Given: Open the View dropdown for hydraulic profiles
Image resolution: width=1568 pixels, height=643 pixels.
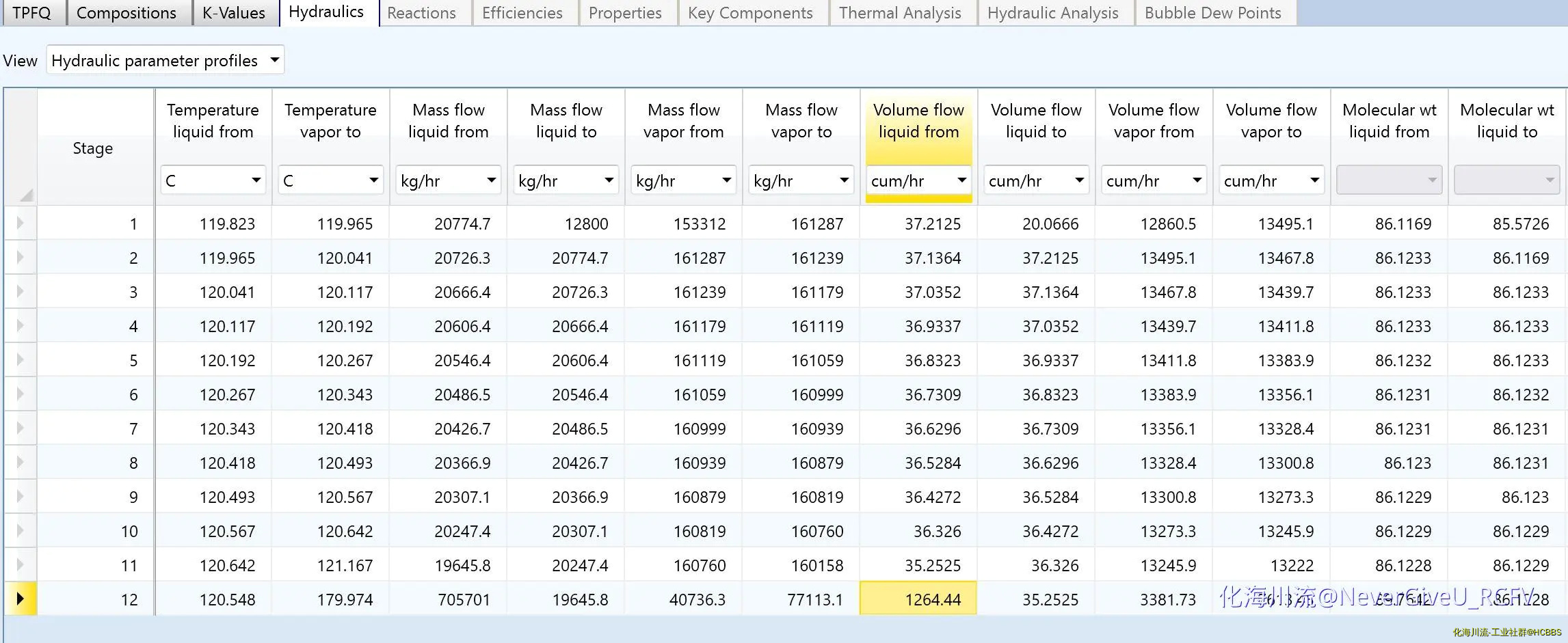Looking at the screenshot, I should pyautogui.click(x=165, y=60).
